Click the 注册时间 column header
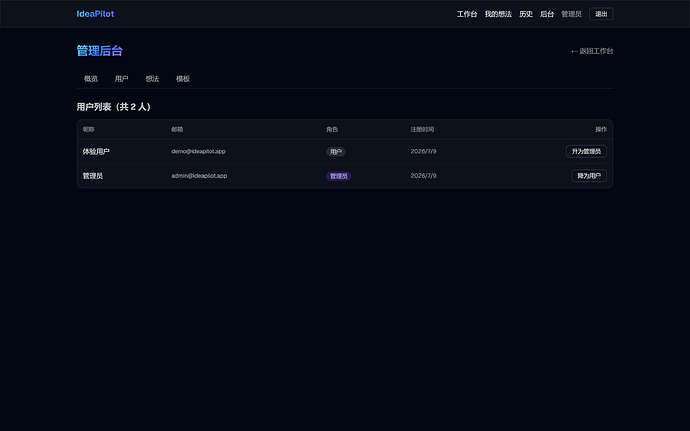 pos(422,129)
